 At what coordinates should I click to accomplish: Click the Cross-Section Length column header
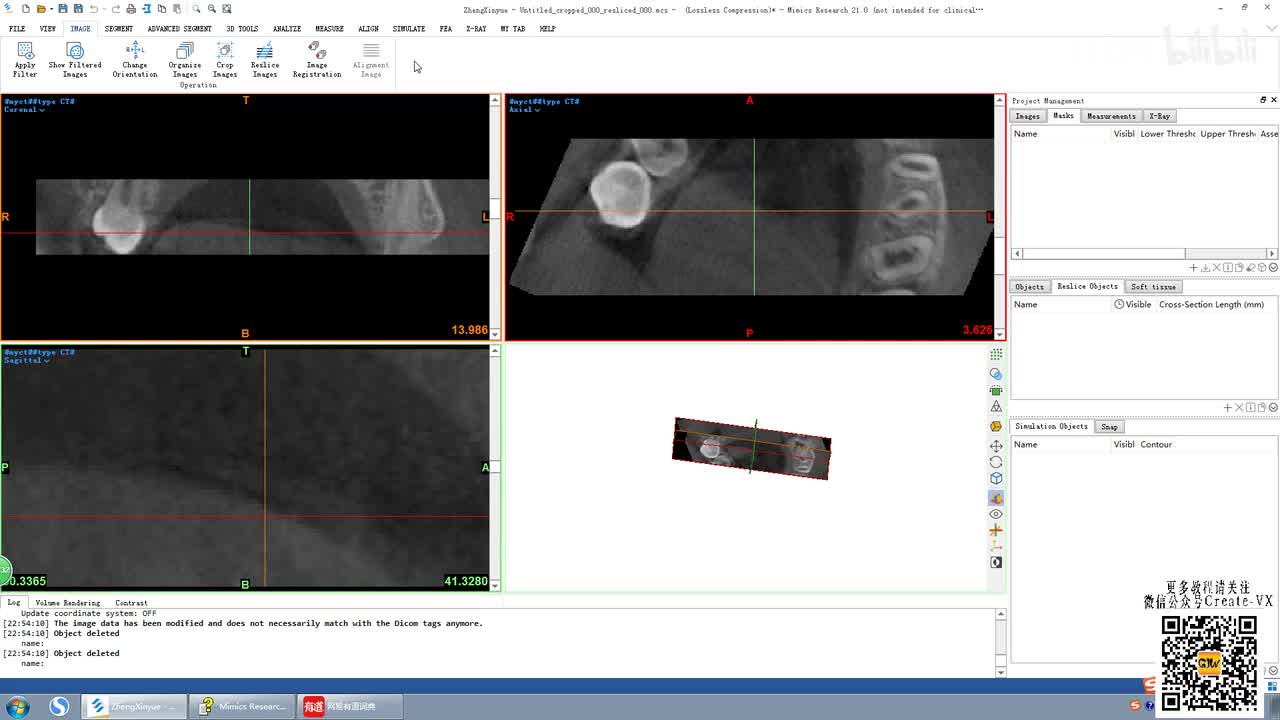tap(1211, 305)
